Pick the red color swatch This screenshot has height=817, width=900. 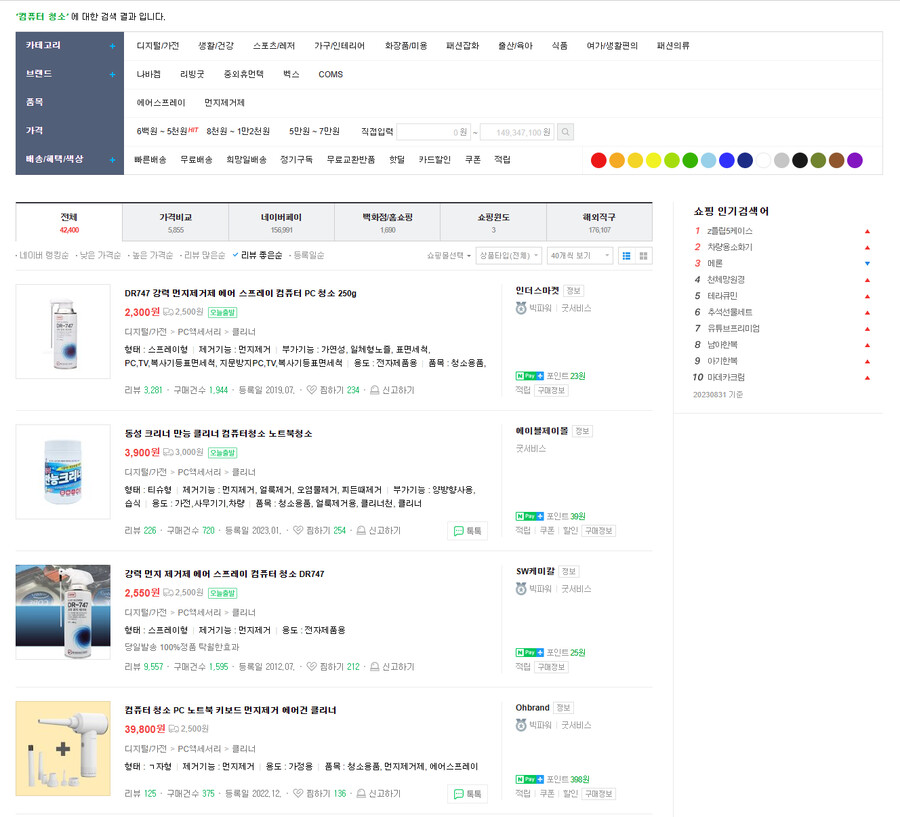(x=598, y=160)
